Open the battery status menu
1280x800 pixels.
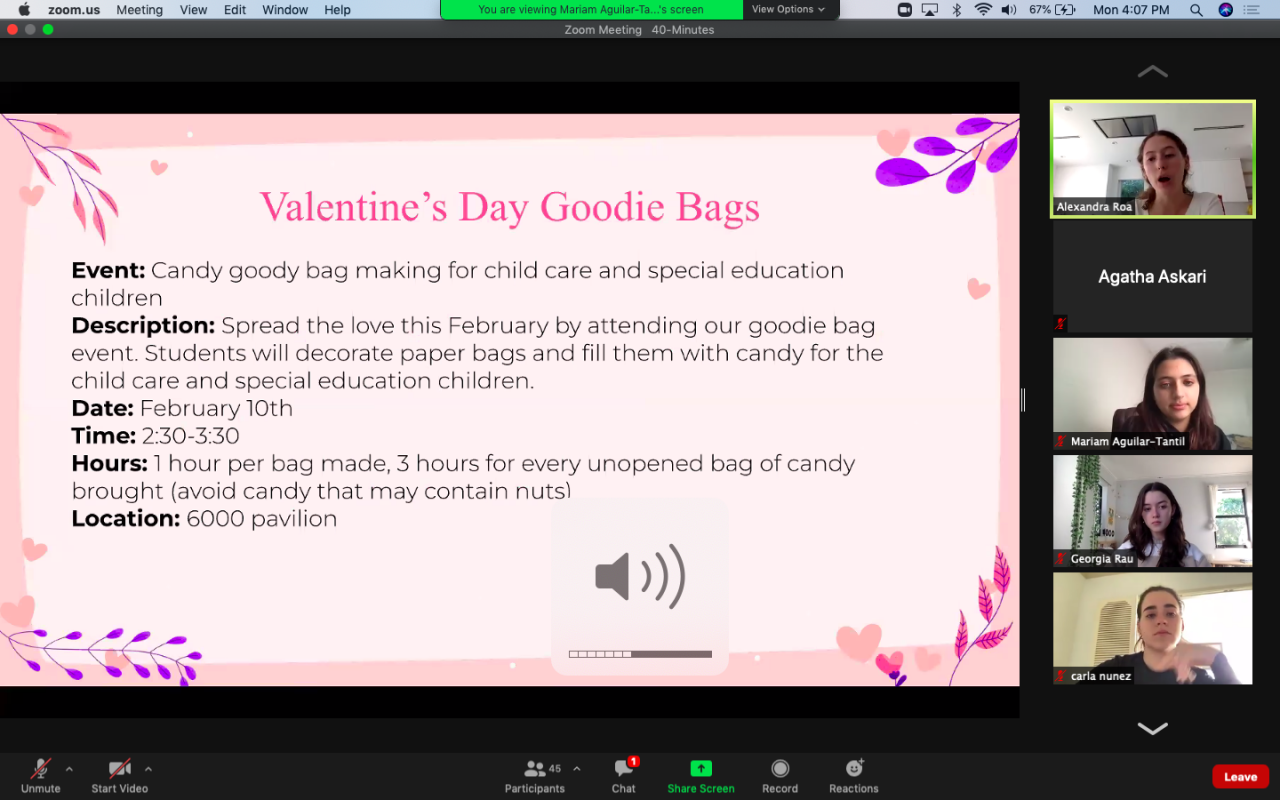coord(1053,10)
